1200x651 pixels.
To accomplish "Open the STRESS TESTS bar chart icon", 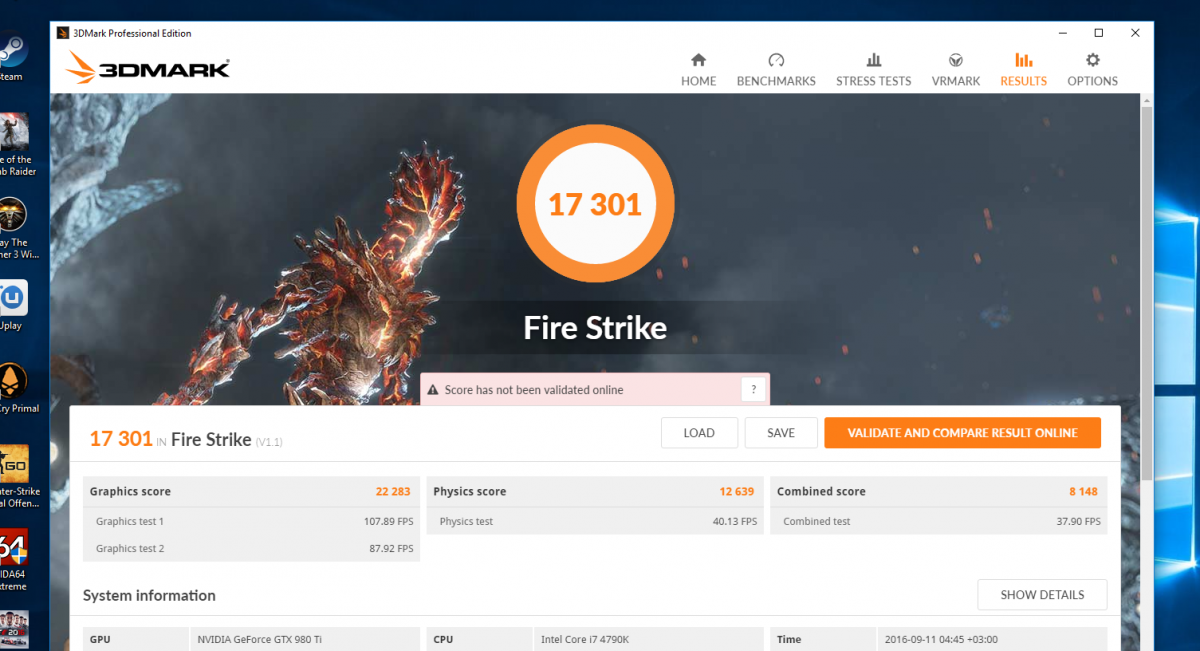I will point(873,60).
